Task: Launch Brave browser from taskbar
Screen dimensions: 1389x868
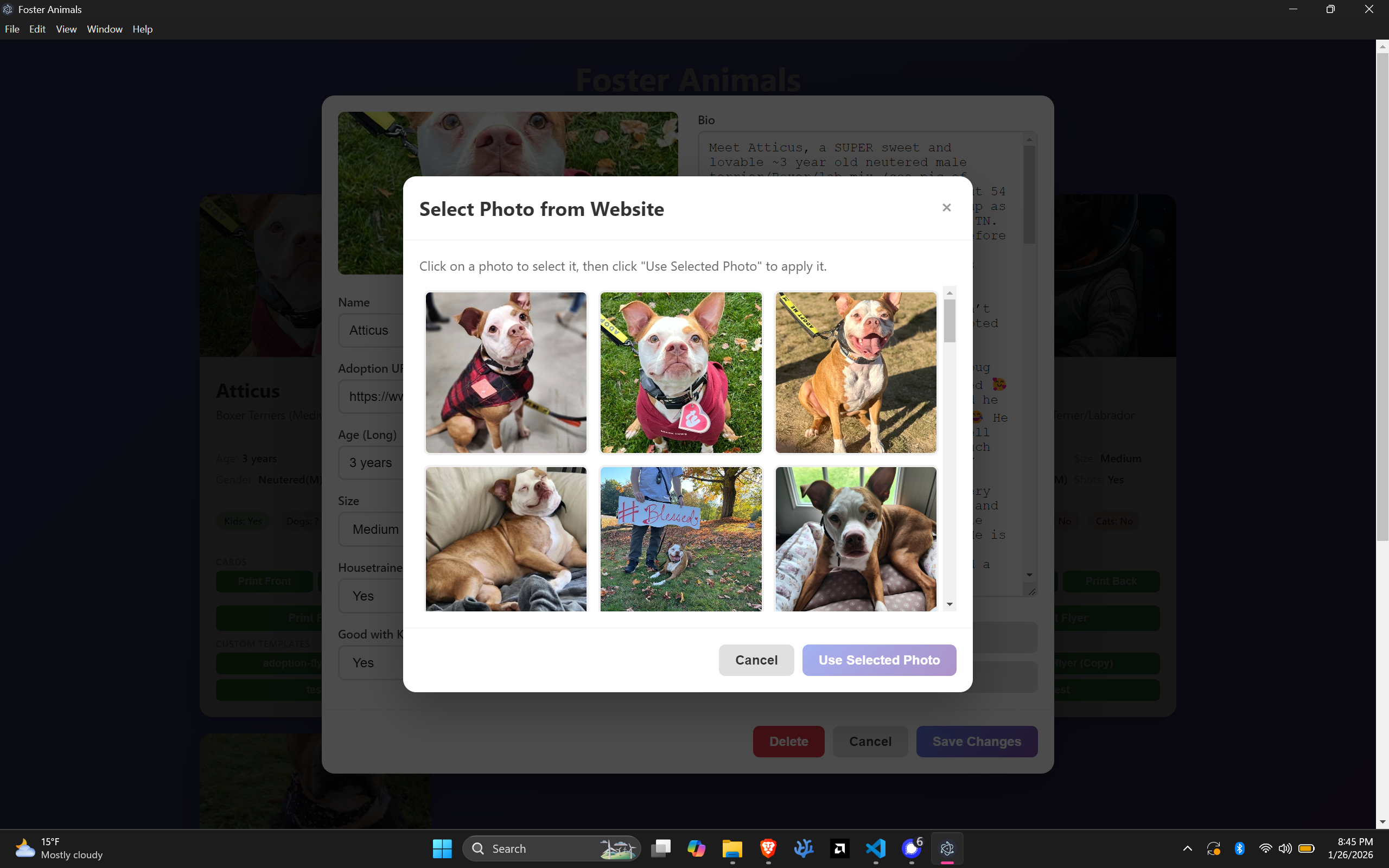Action: pos(768,848)
